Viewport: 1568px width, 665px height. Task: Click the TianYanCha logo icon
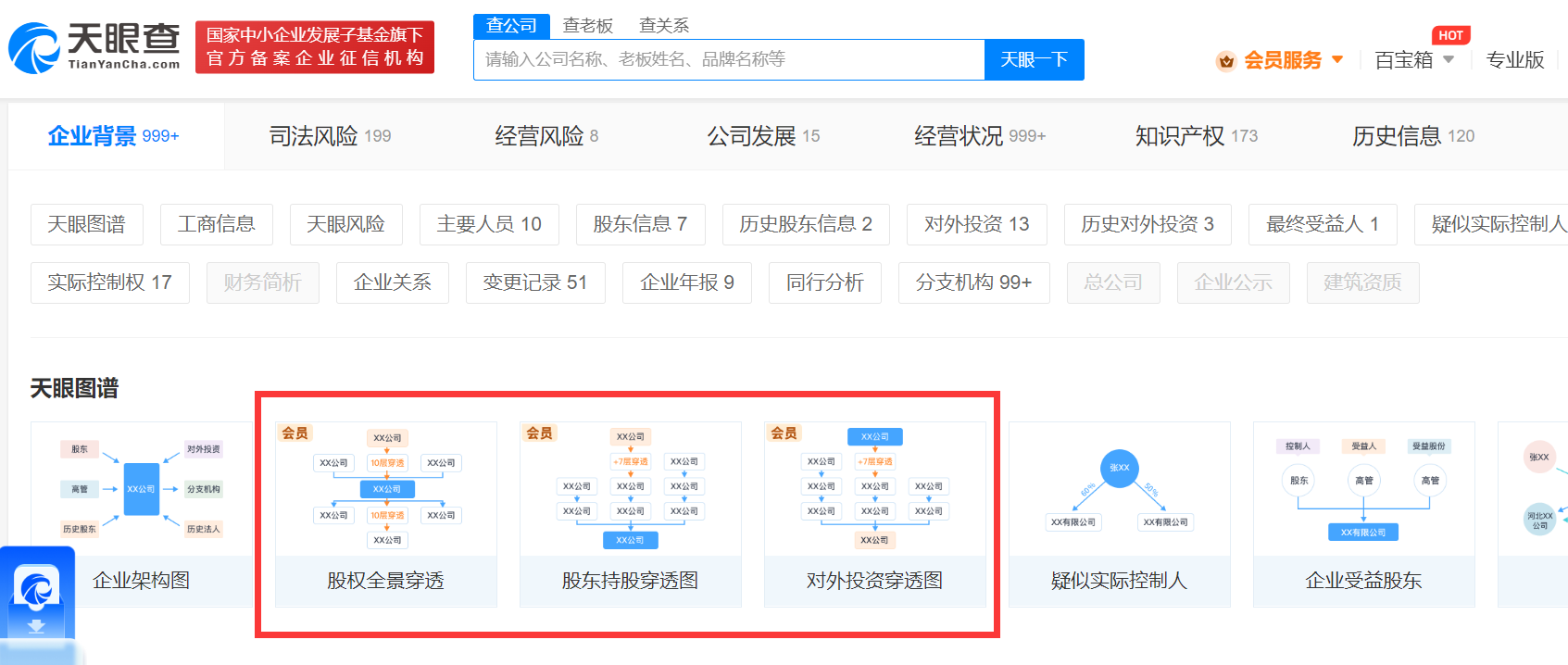click(x=35, y=48)
